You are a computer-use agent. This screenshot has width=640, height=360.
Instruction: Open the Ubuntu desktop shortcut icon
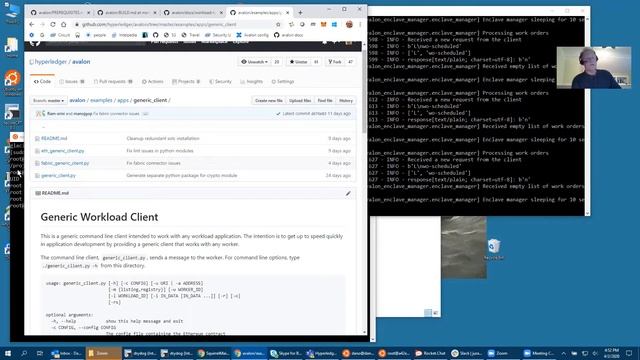click(12, 82)
